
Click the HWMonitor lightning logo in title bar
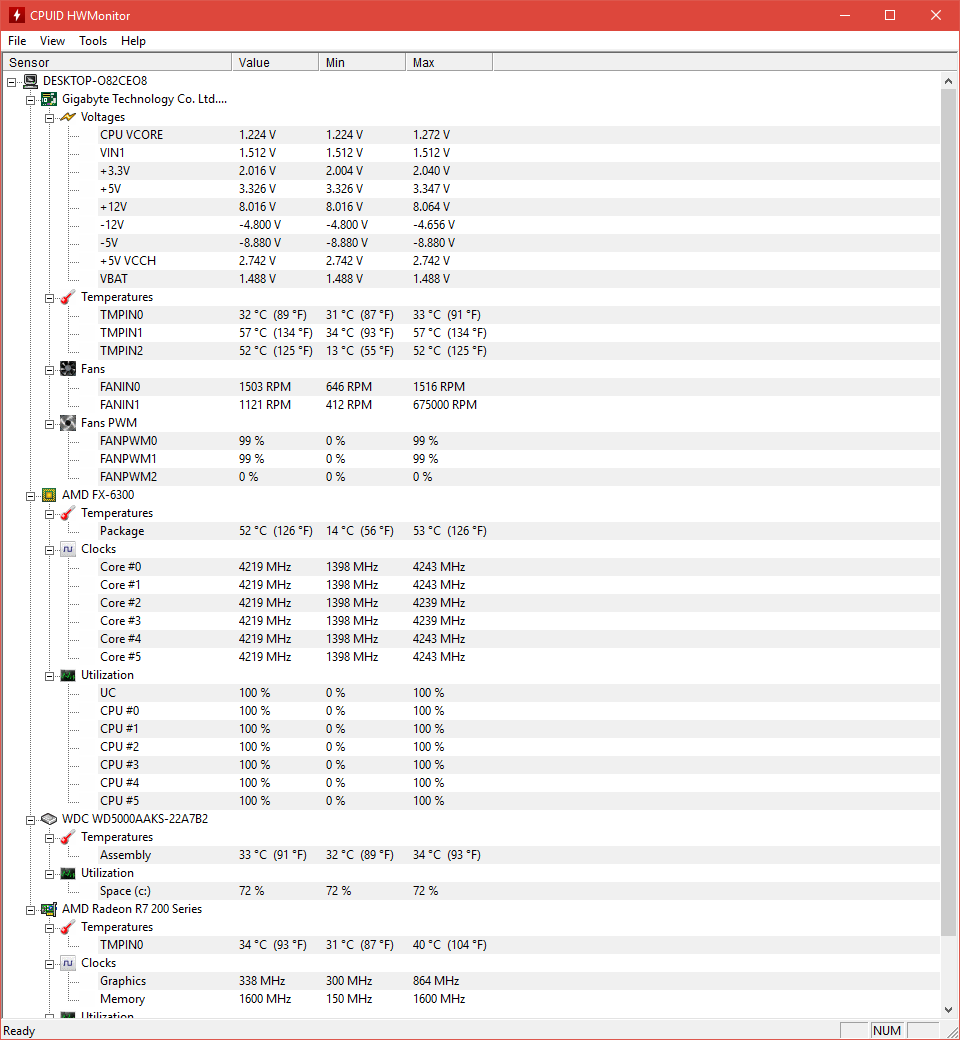pyautogui.click(x=17, y=15)
